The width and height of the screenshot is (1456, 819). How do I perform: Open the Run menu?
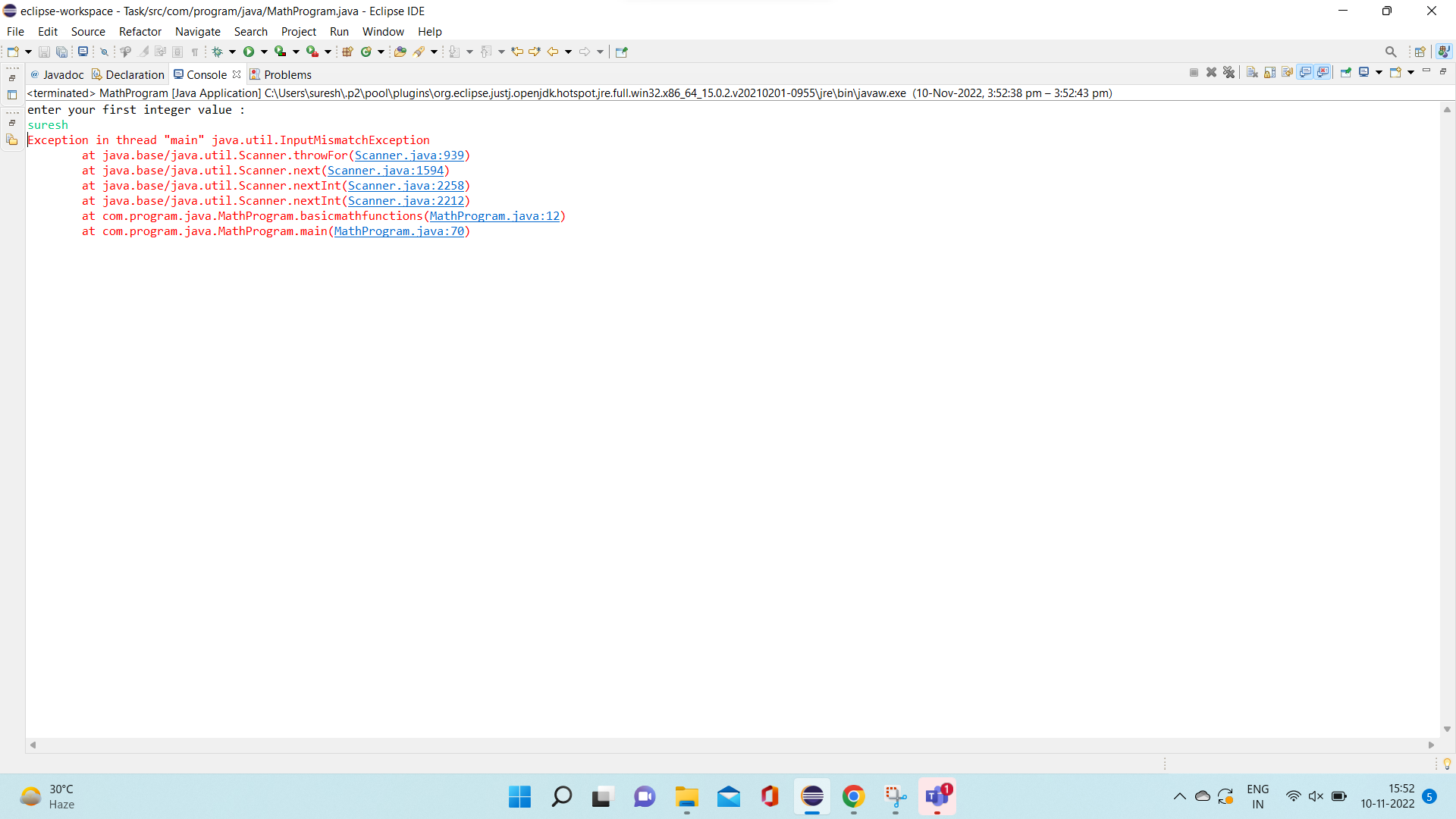[x=339, y=31]
